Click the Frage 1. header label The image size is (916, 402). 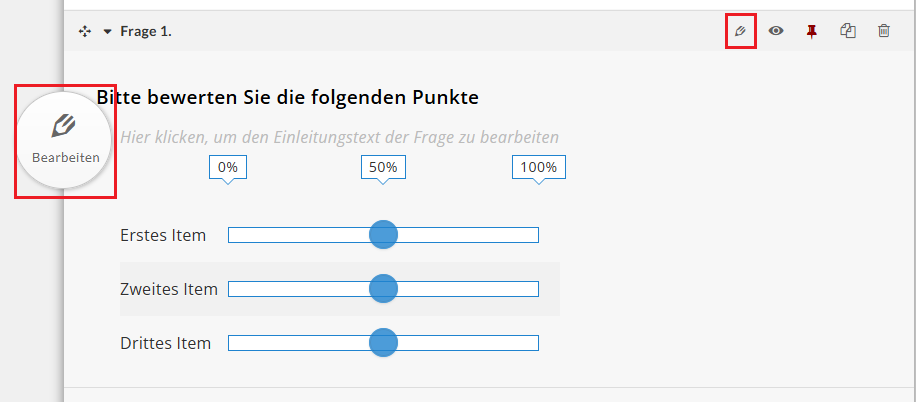click(x=146, y=32)
